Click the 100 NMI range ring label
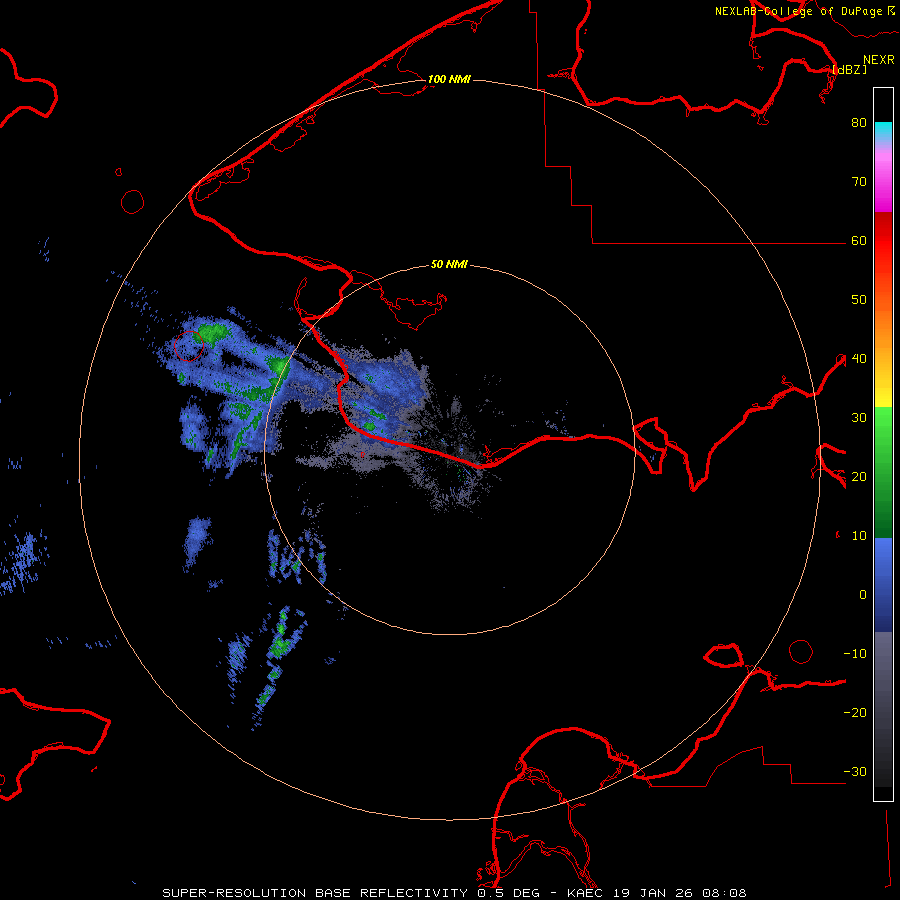 tap(449, 79)
